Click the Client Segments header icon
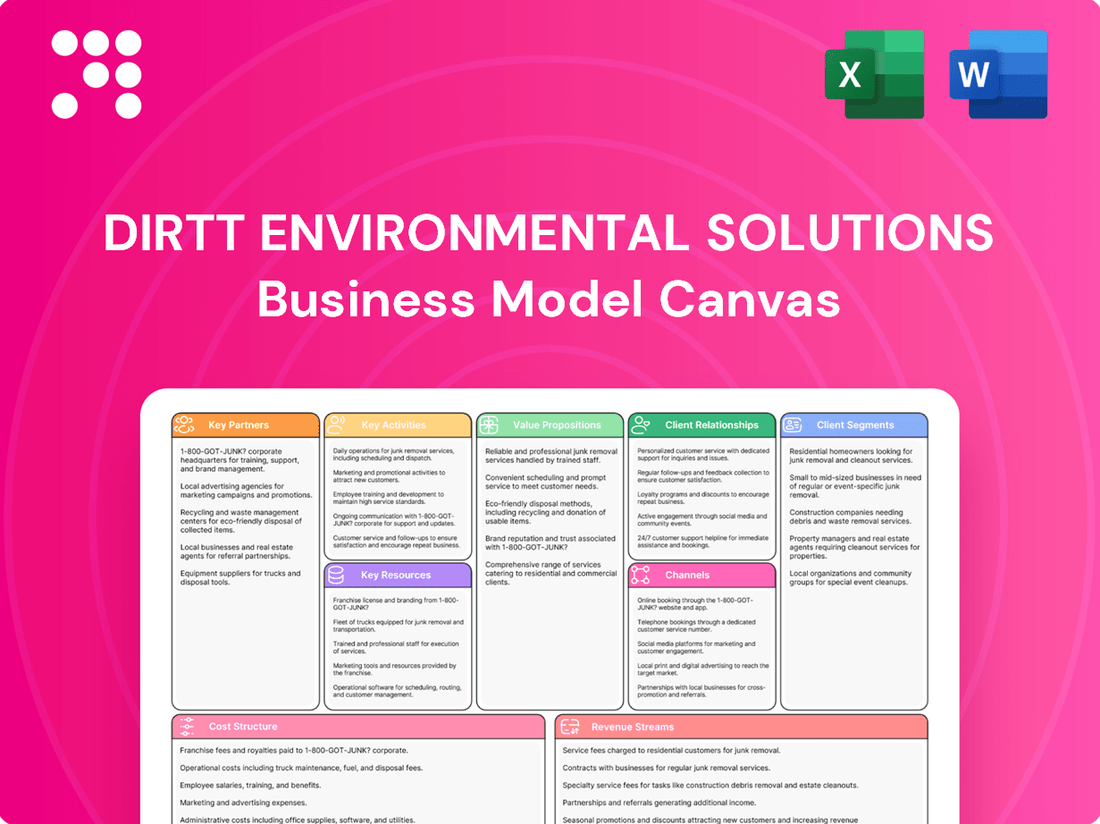The height and width of the screenshot is (824, 1100). pyautogui.click(x=793, y=424)
